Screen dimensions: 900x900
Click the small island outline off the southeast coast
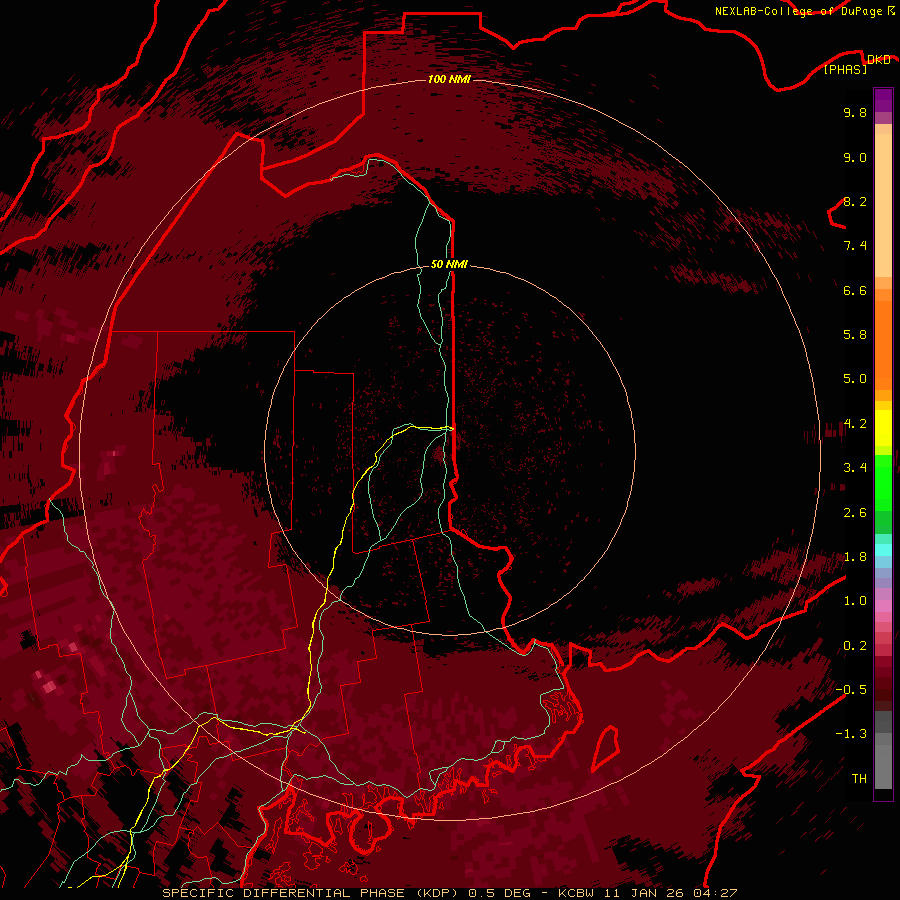tap(607, 748)
